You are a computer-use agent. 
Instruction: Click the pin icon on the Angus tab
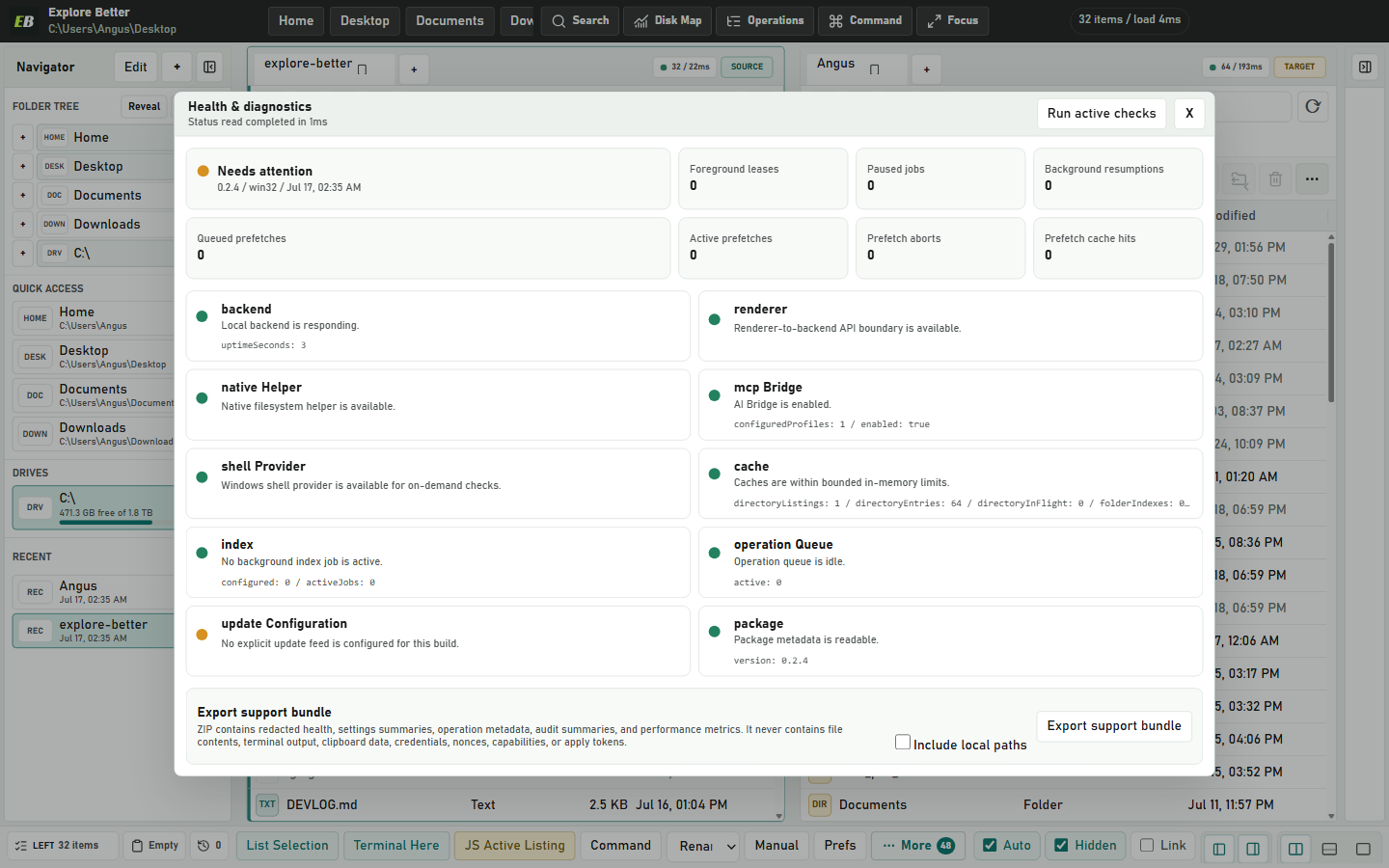pyautogui.click(x=874, y=68)
